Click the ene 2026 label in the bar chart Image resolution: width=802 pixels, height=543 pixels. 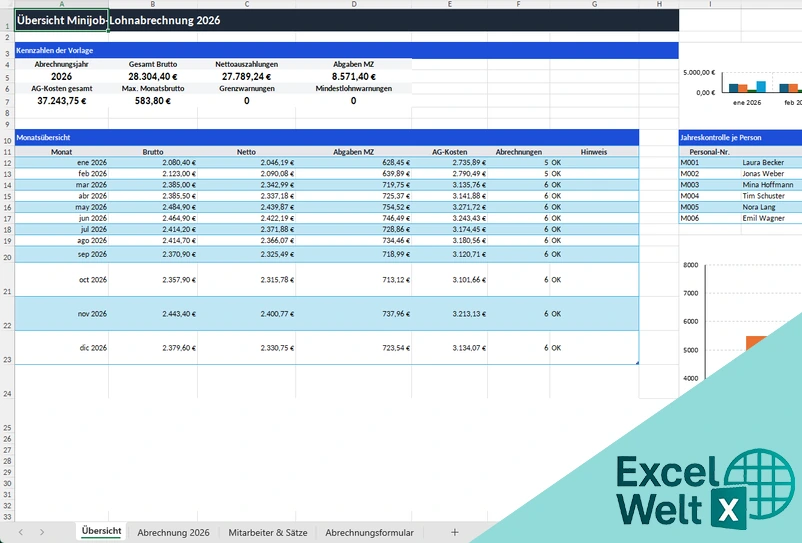coord(747,103)
